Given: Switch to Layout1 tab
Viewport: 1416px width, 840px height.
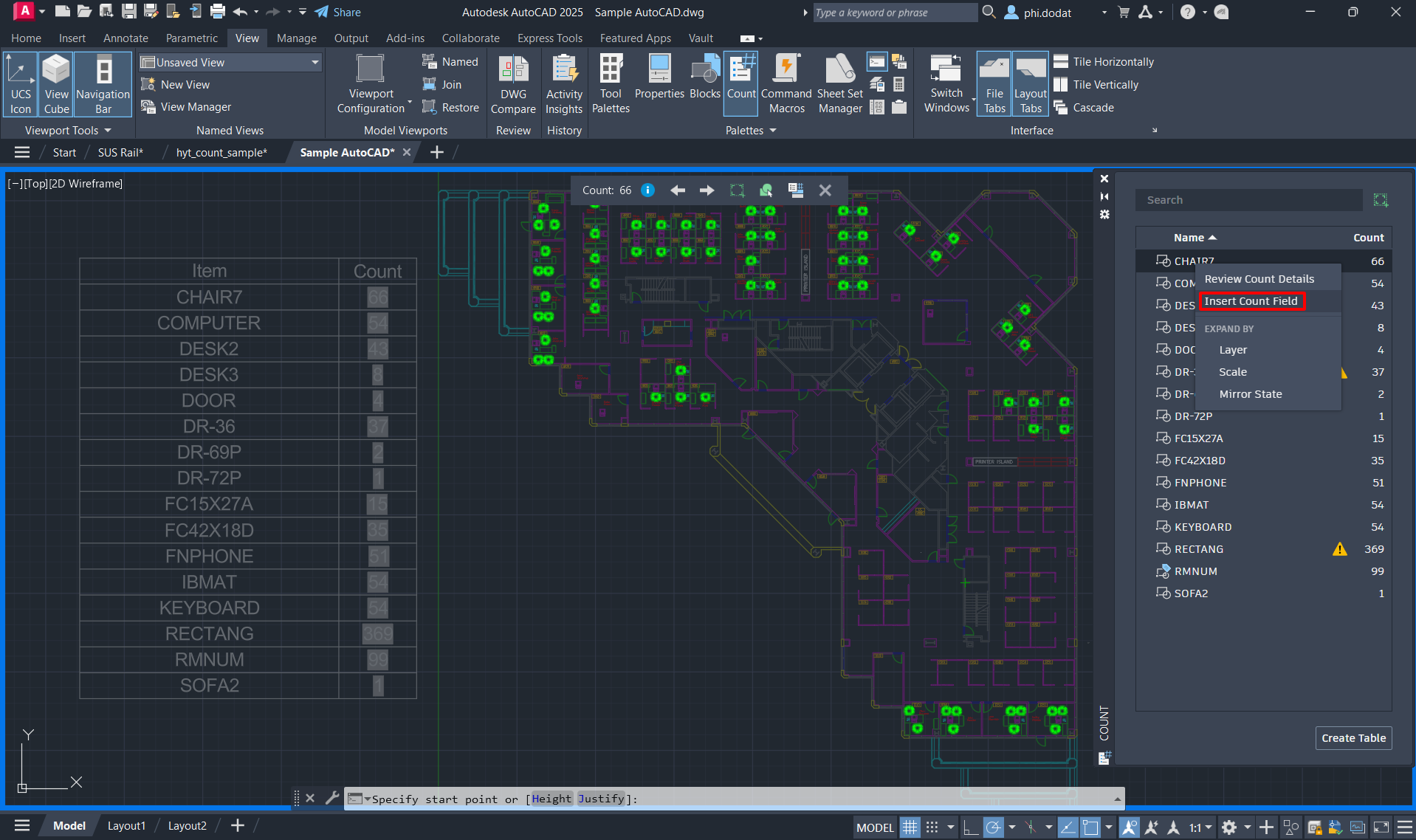Looking at the screenshot, I should tap(126, 826).
